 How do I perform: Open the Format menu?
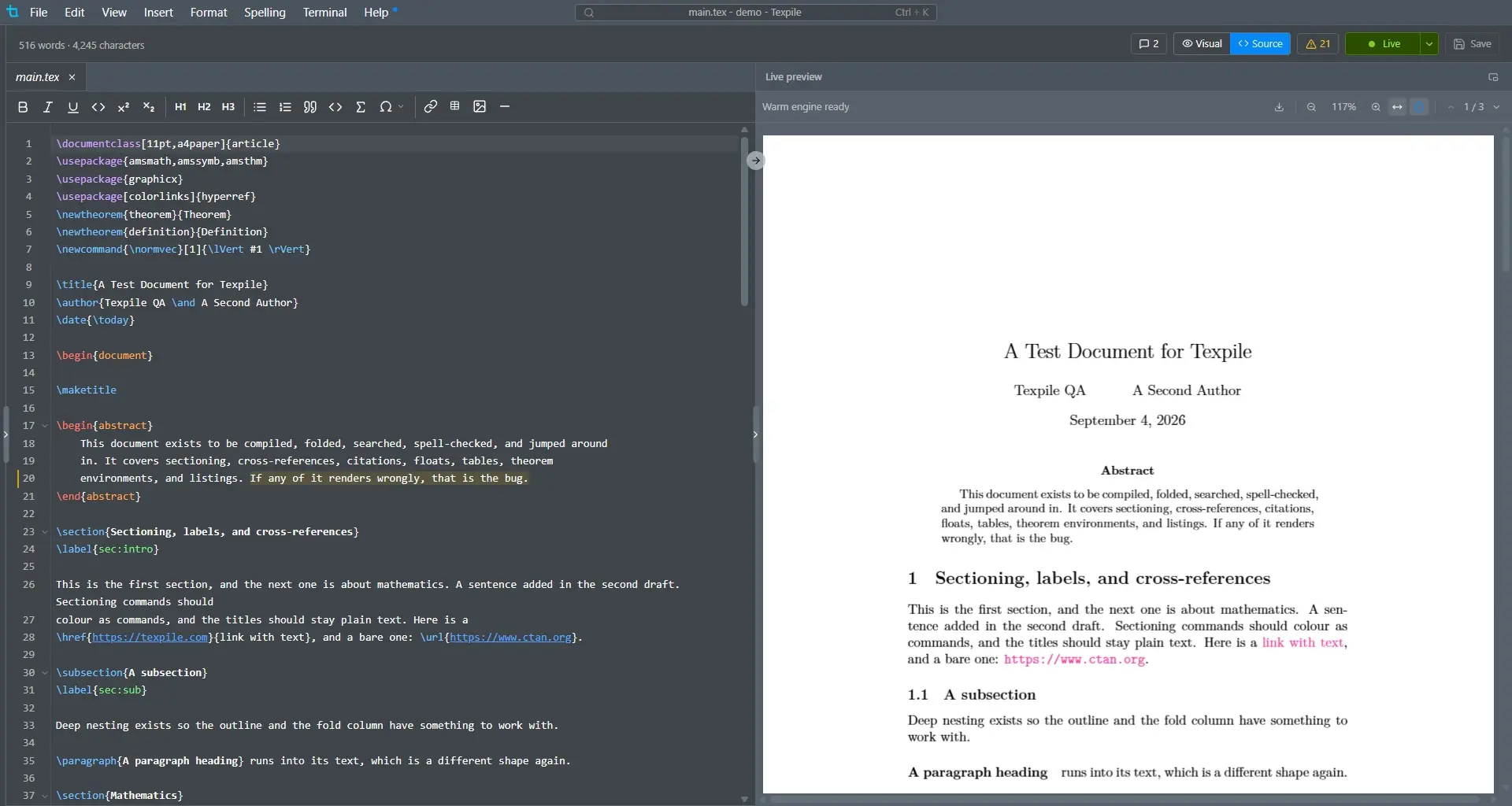point(209,13)
